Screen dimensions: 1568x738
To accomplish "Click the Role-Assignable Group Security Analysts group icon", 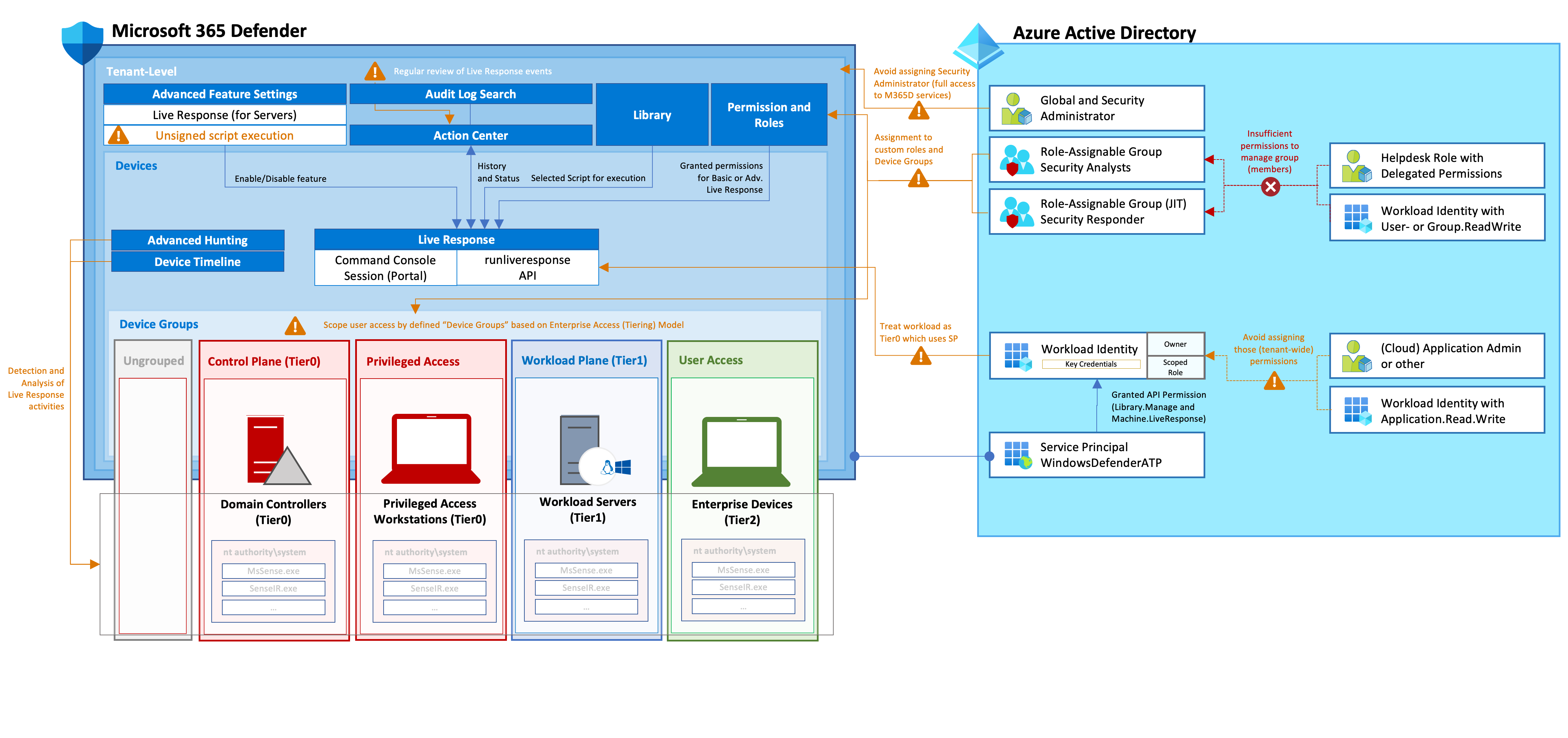I will click(x=1017, y=161).
